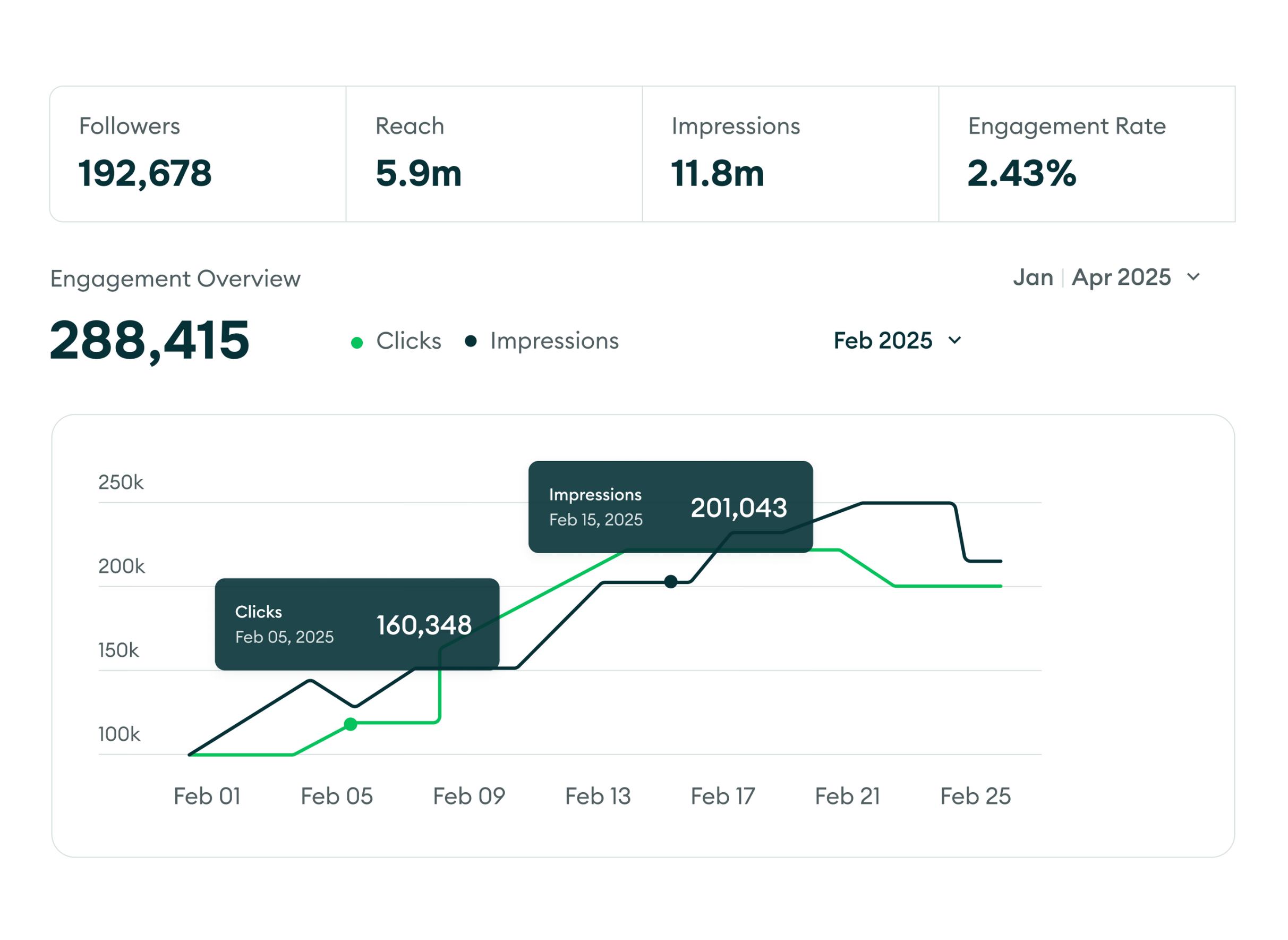
Task: Click the dark Impressions legend dot
Action: click(x=471, y=341)
